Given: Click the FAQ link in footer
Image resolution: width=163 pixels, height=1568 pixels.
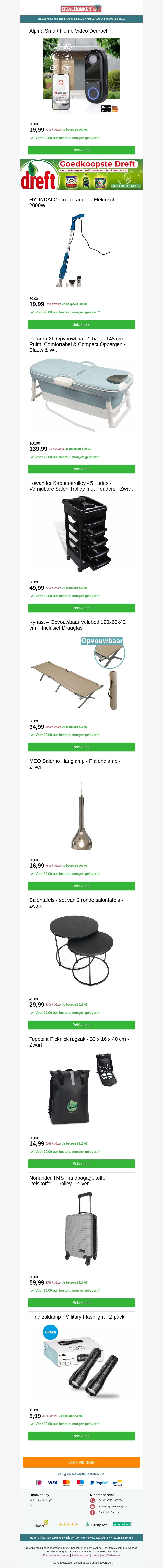Looking at the screenshot, I should (x=32, y=1506).
